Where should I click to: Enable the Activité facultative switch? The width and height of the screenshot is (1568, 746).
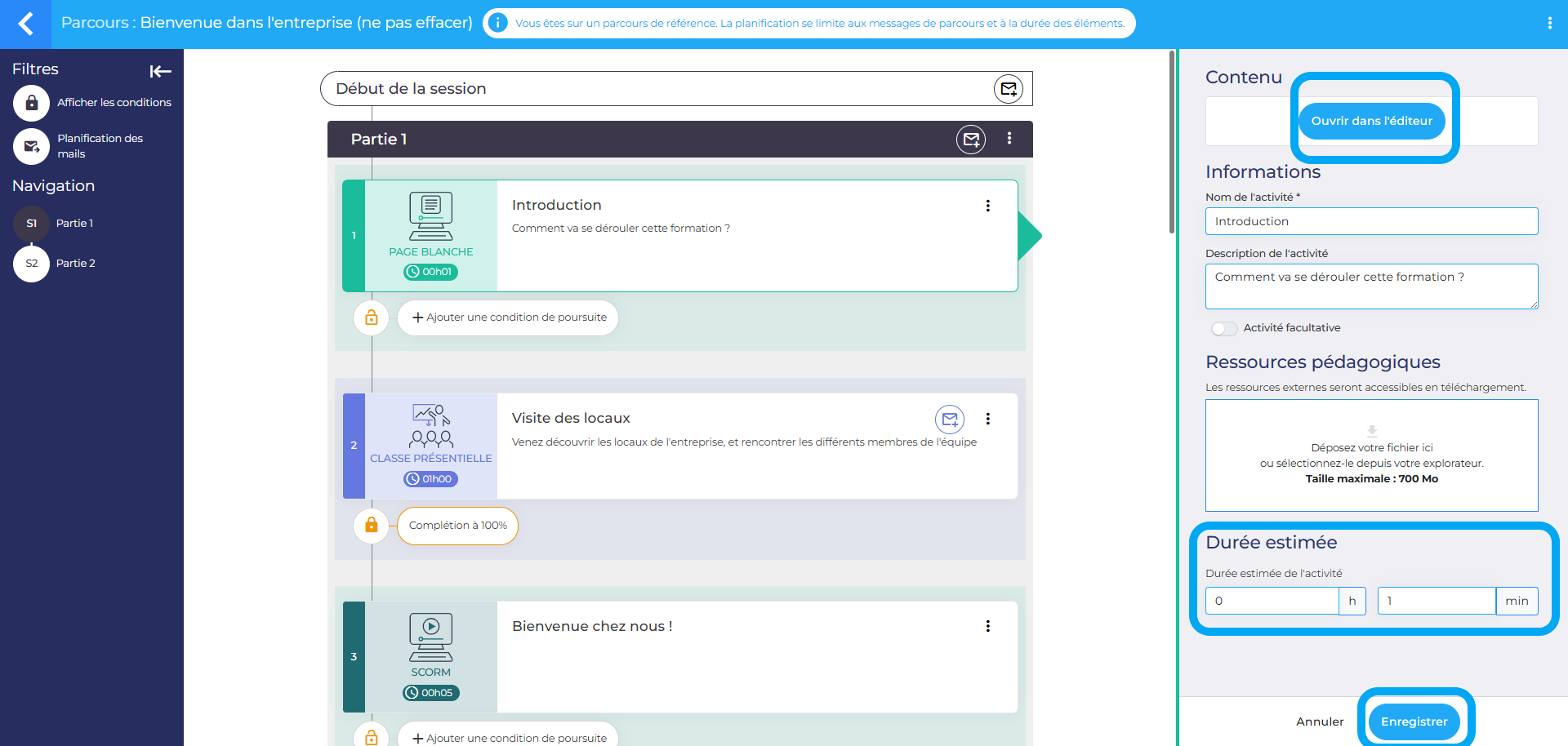tap(1223, 328)
